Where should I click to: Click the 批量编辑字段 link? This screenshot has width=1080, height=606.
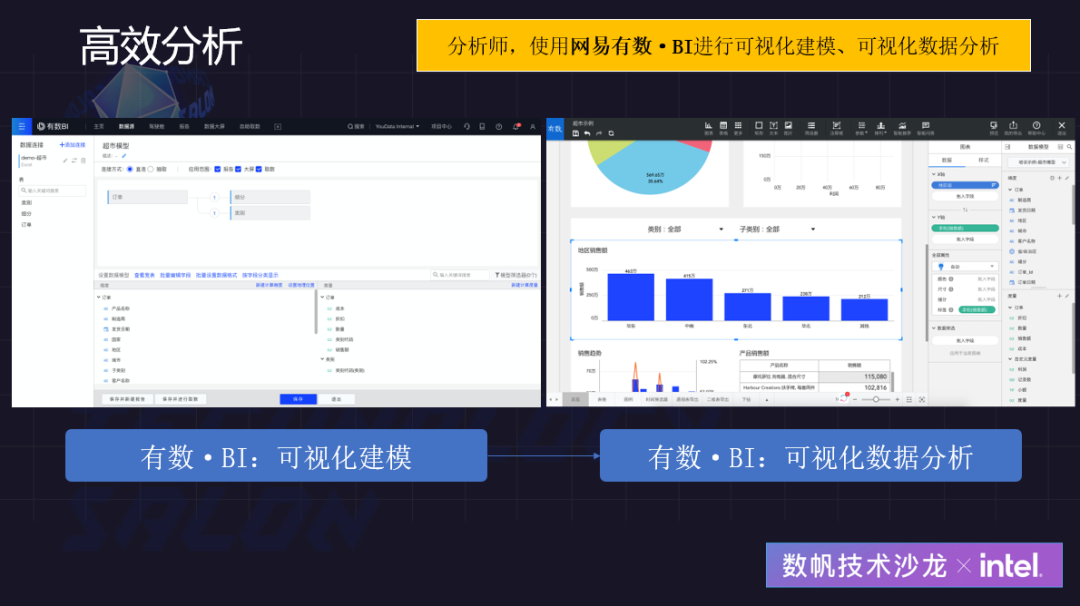[x=176, y=275]
